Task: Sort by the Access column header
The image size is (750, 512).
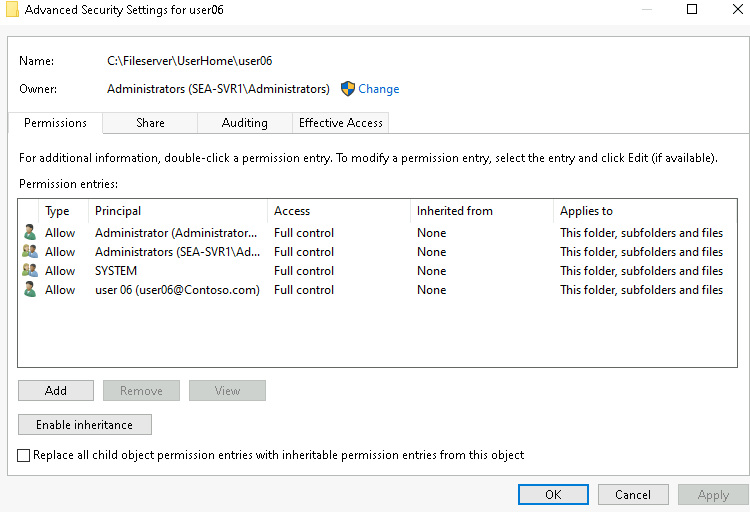Action: pos(339,211)
